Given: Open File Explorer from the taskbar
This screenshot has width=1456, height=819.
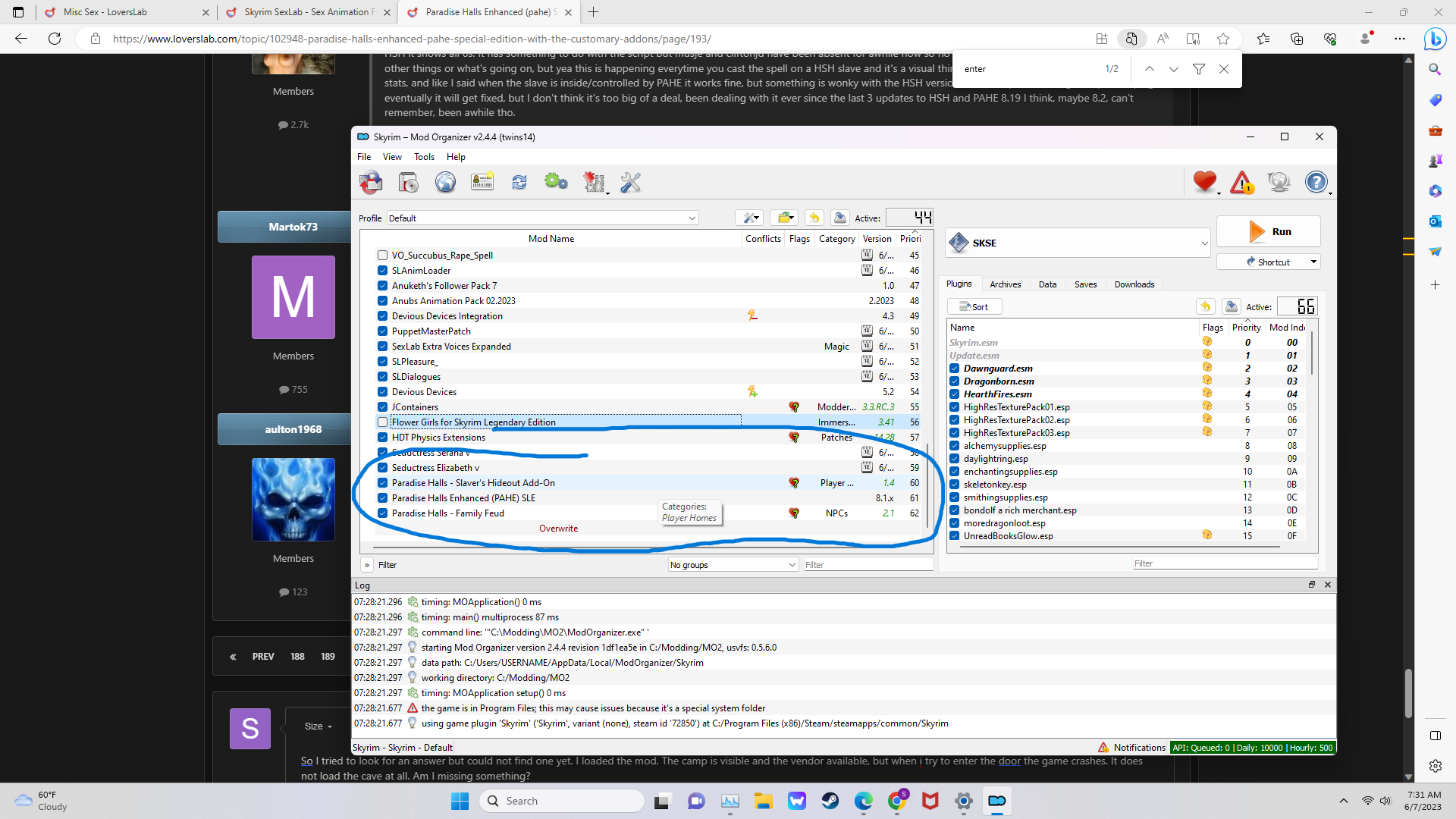Looking at the screenshot, I should point(764,801).
